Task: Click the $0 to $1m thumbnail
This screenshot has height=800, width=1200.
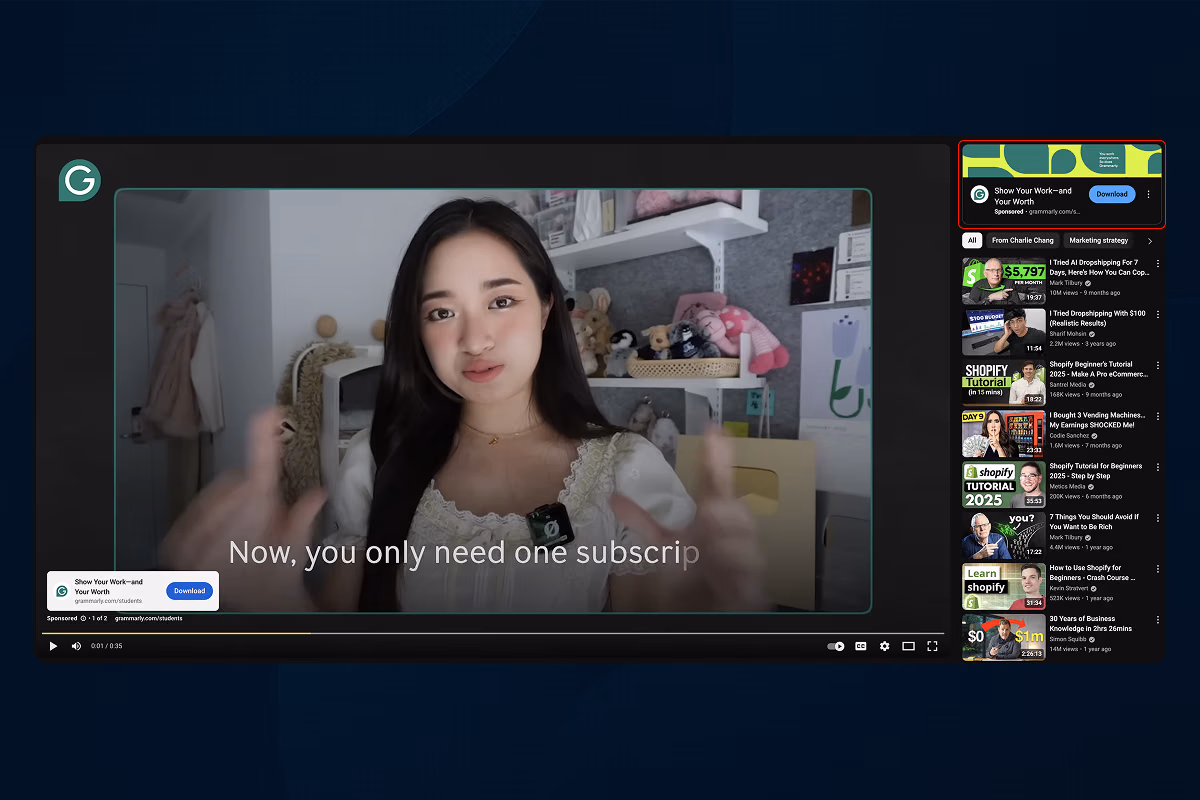Action: tap(1003, 638)
